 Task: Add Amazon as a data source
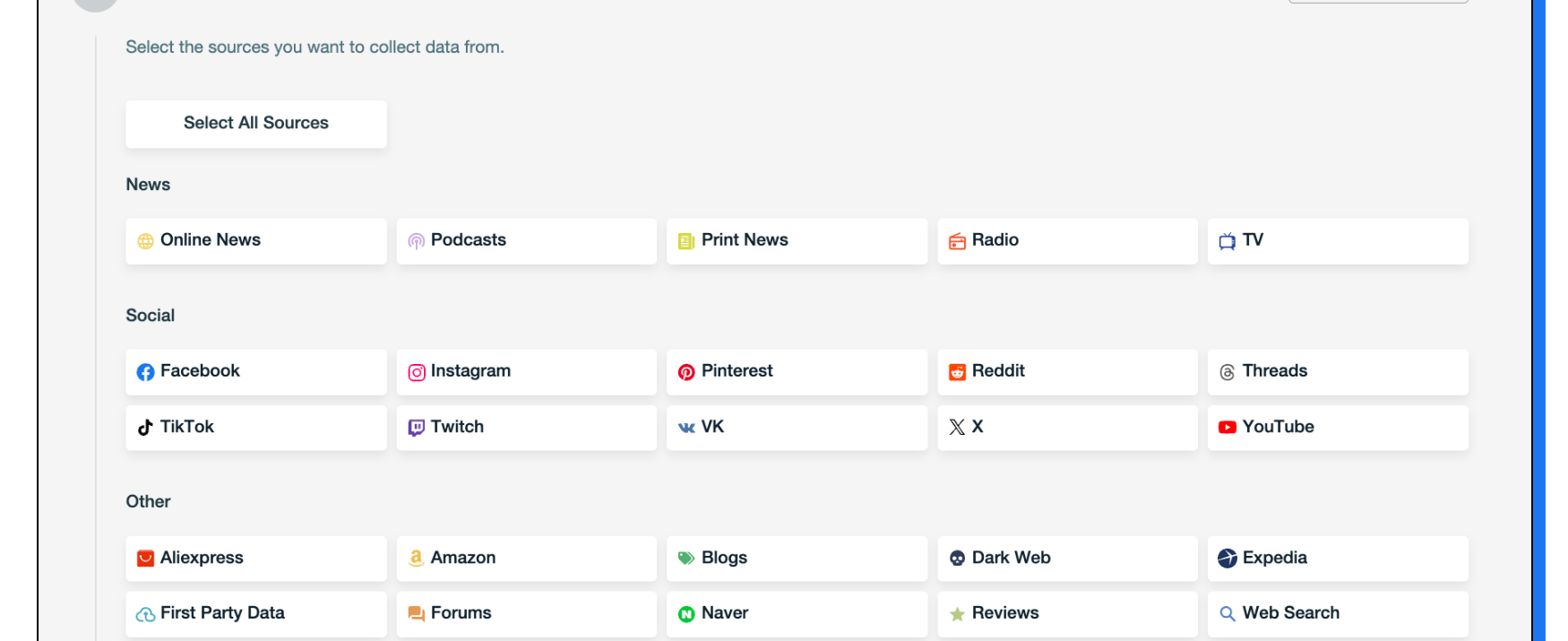(526, 559)
